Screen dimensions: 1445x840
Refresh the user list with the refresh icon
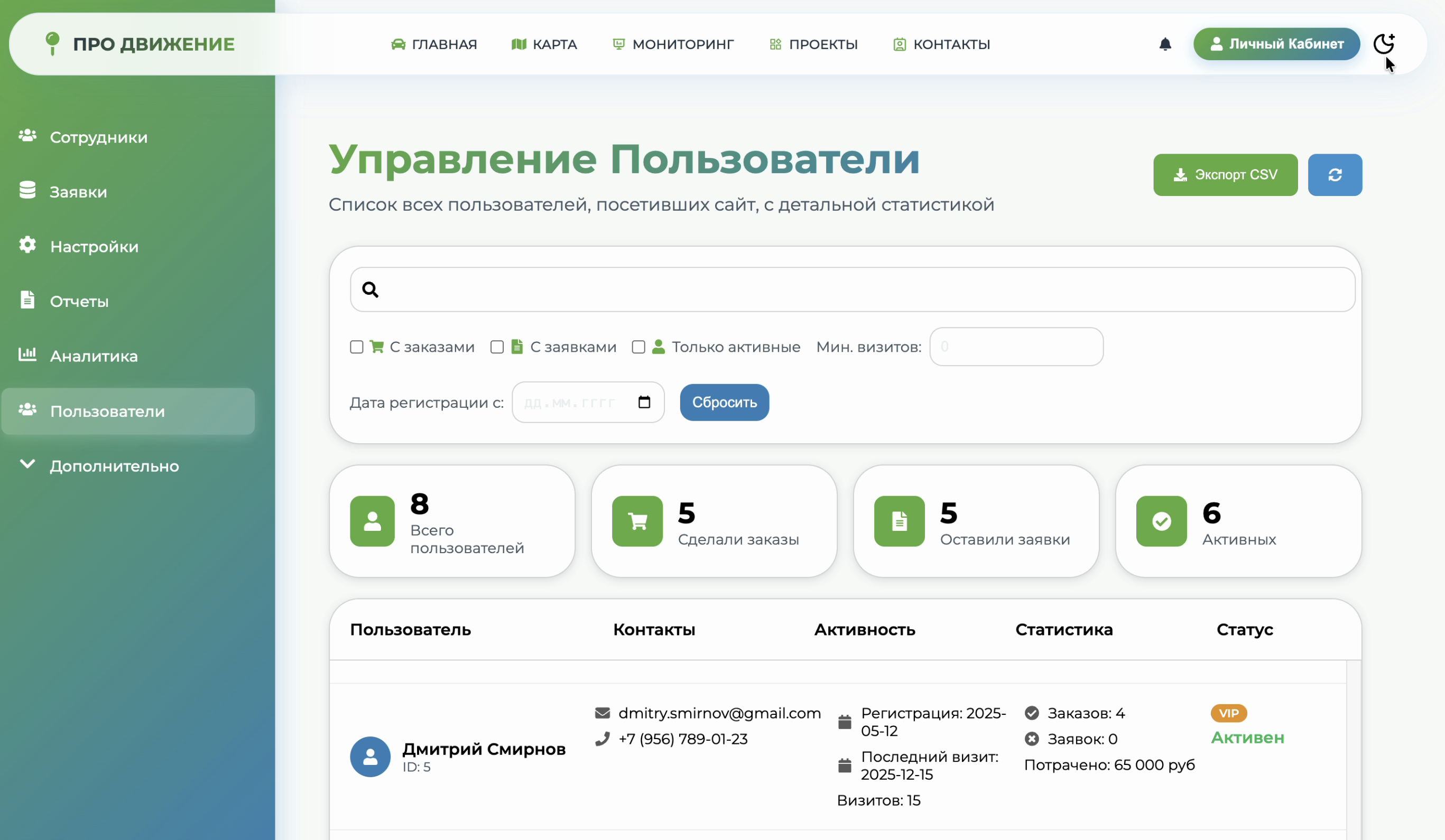pos(1335,174)
